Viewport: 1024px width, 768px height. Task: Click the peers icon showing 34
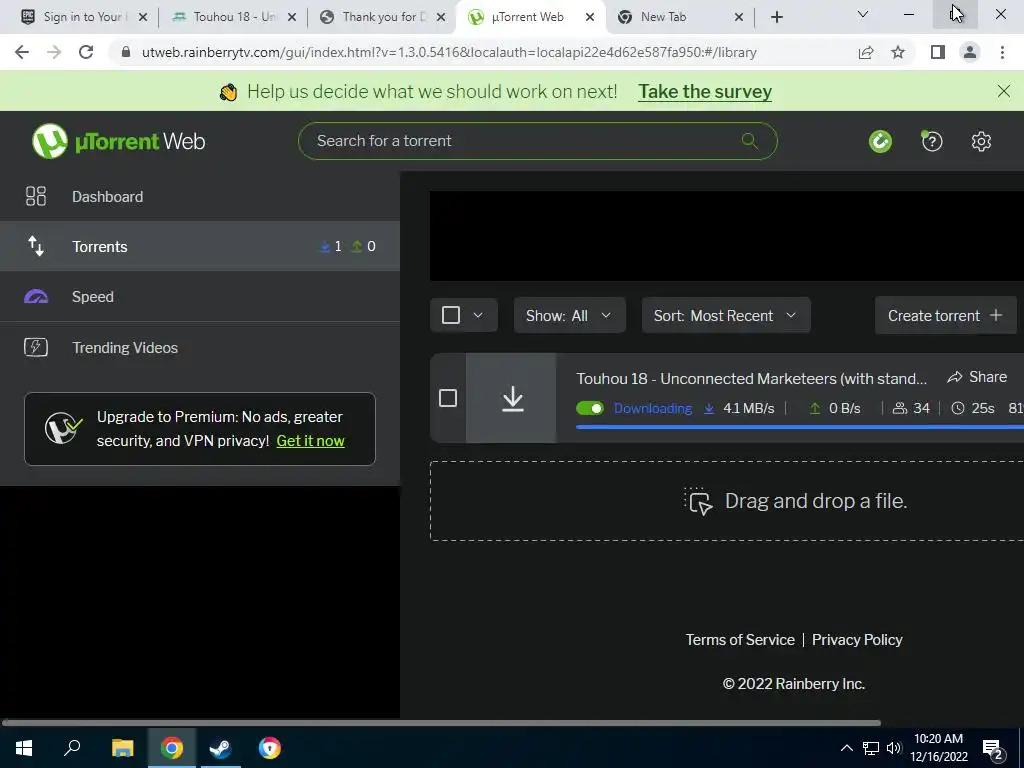click(900, 409)
